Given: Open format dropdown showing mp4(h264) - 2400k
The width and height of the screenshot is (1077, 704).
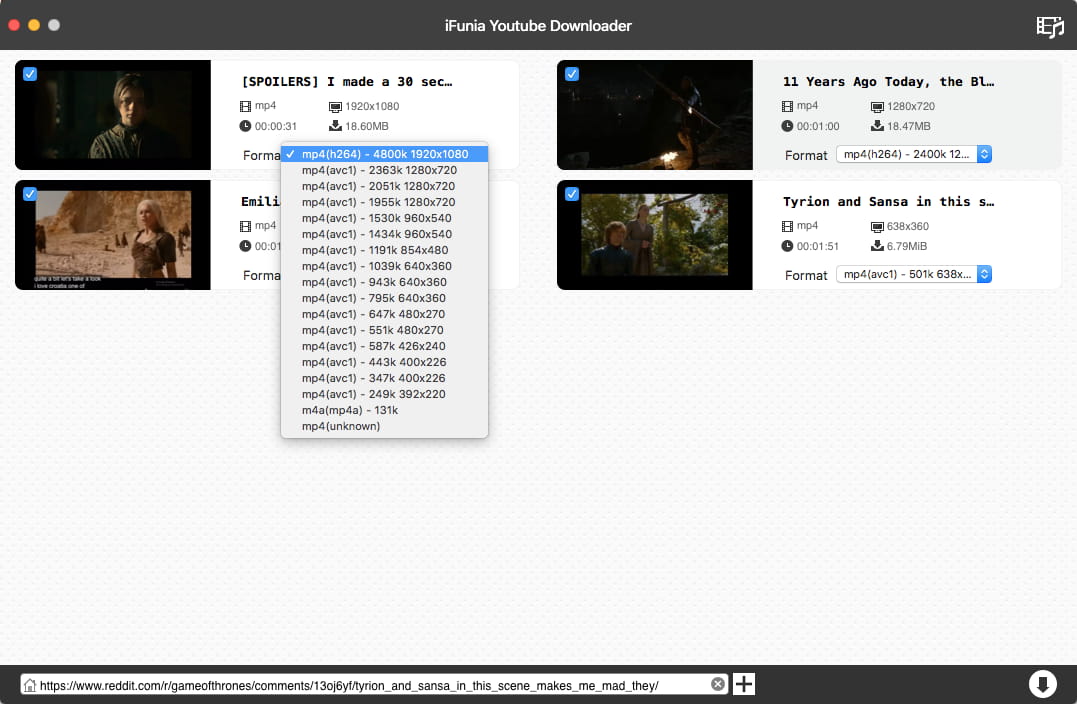Looking at the screenshot, I should click(914, 154).
